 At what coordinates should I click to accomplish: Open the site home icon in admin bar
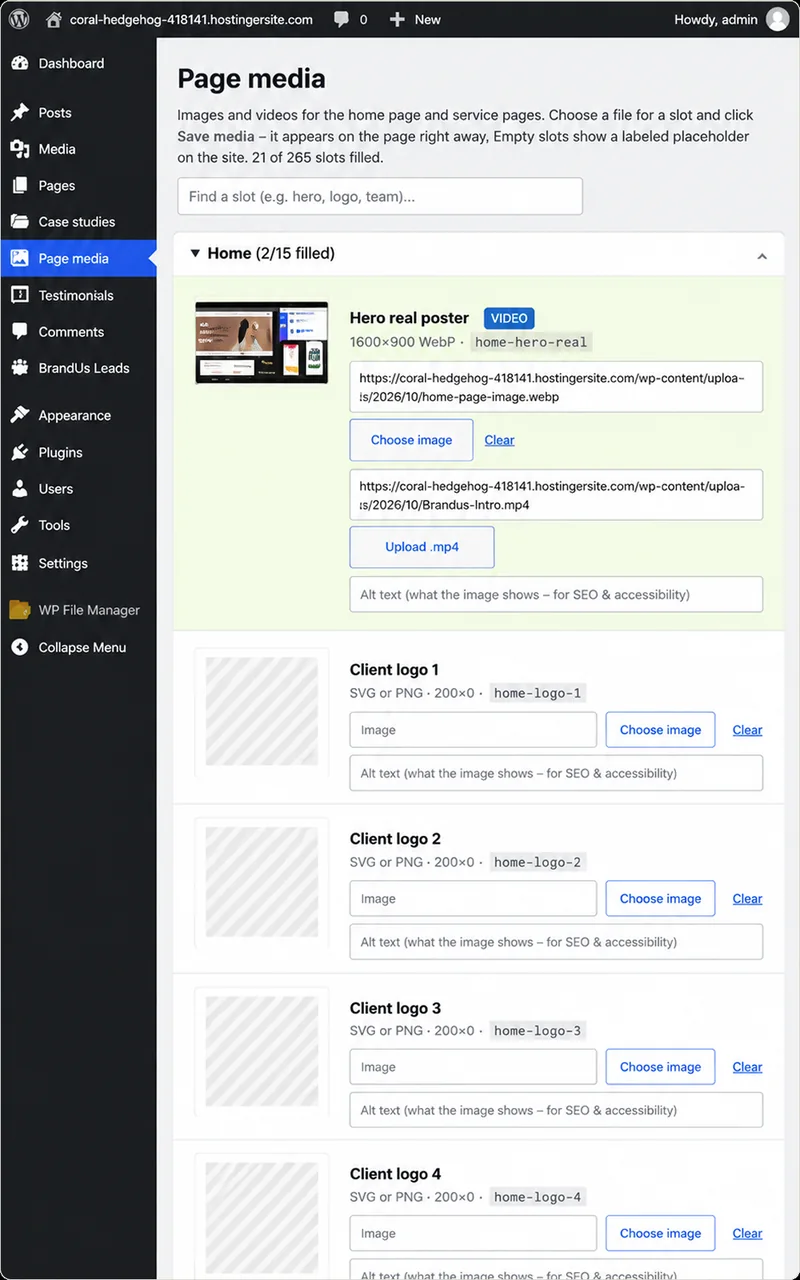point(54,19)
